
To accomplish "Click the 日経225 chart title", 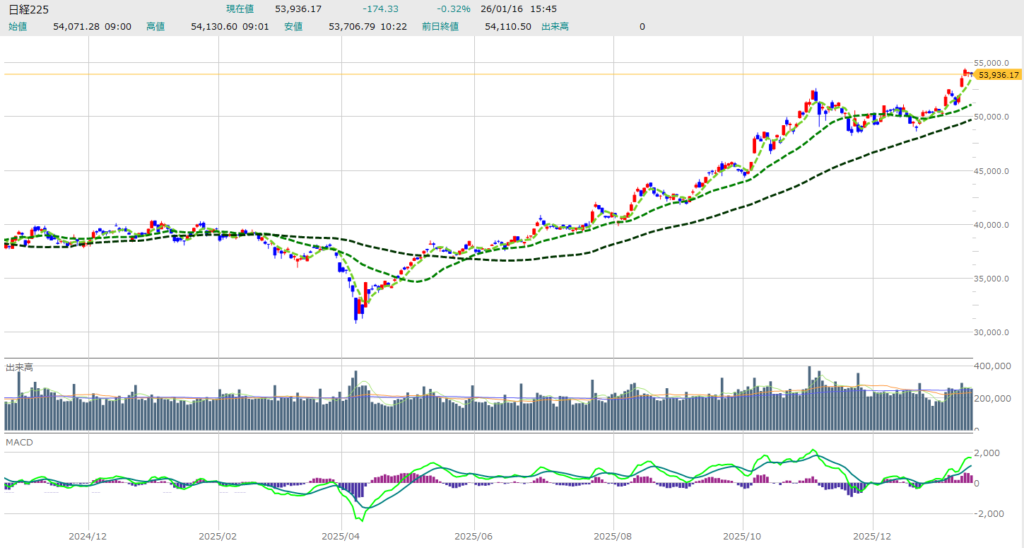I will 30,9.
